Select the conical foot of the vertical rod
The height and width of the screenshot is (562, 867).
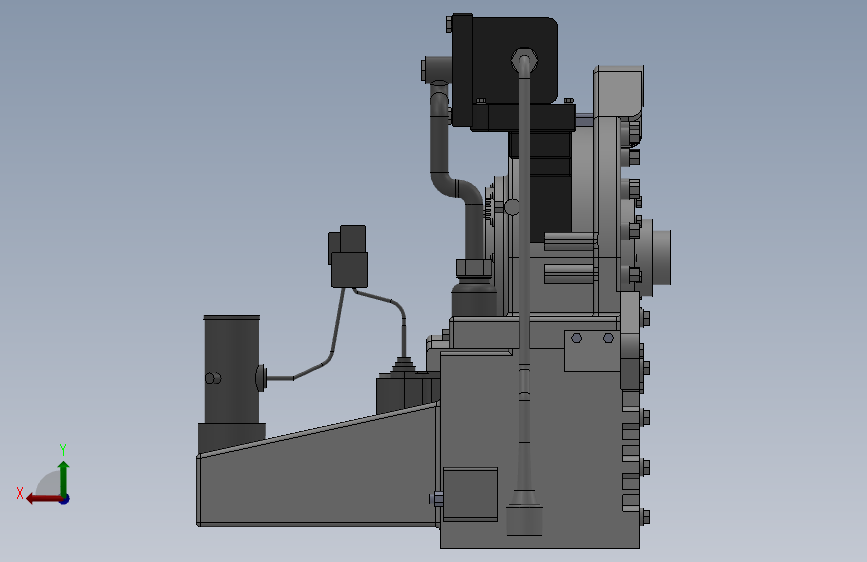524,512
